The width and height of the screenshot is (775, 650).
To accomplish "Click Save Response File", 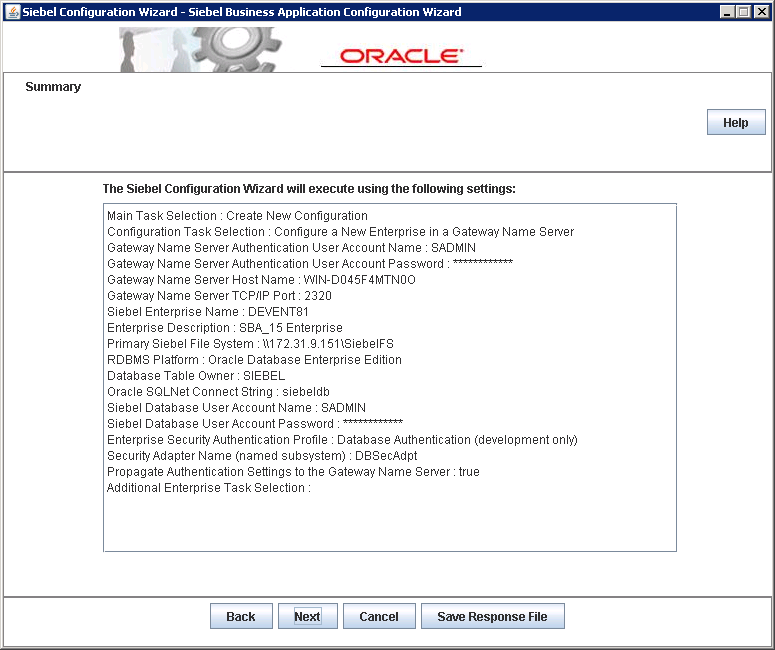I will [492, 616].
